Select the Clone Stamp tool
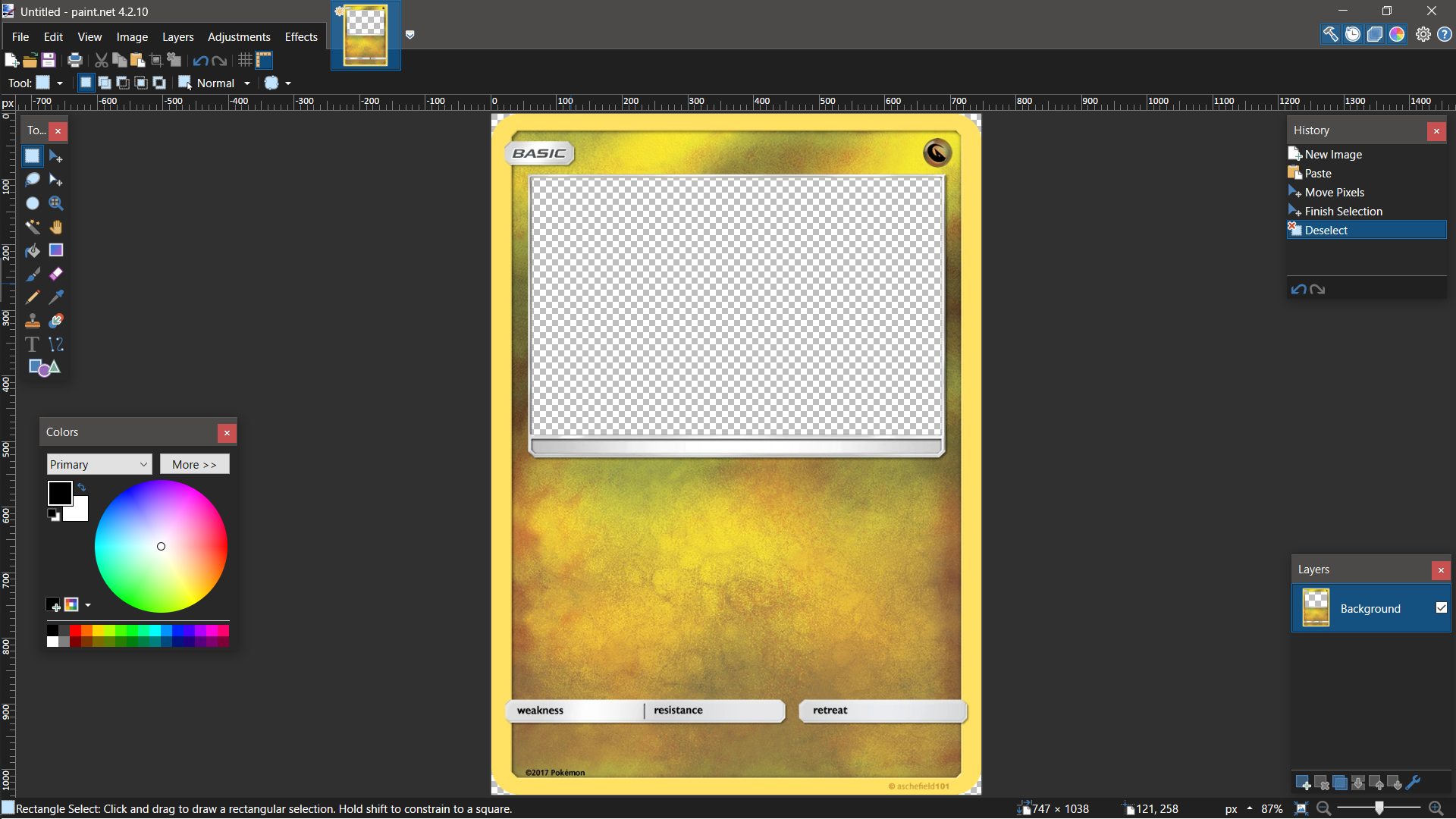Screen dimensions: 1456x819 point(33,320)
